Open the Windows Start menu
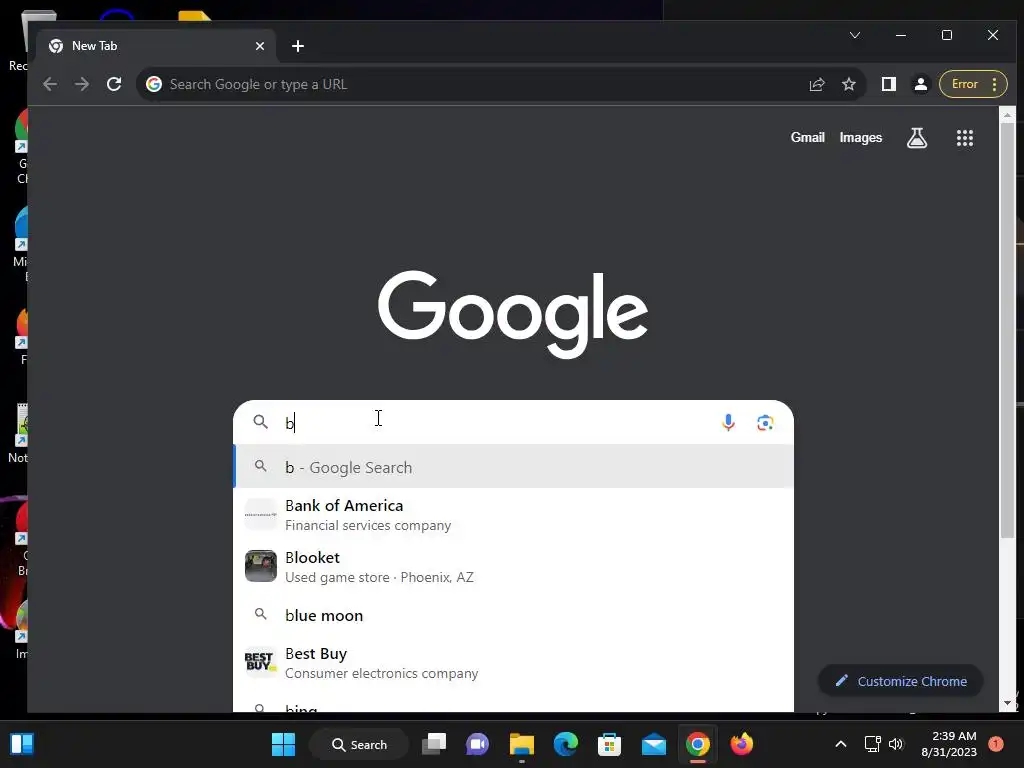This screenshot has height=768, width=1024. (x=283, y=744)
